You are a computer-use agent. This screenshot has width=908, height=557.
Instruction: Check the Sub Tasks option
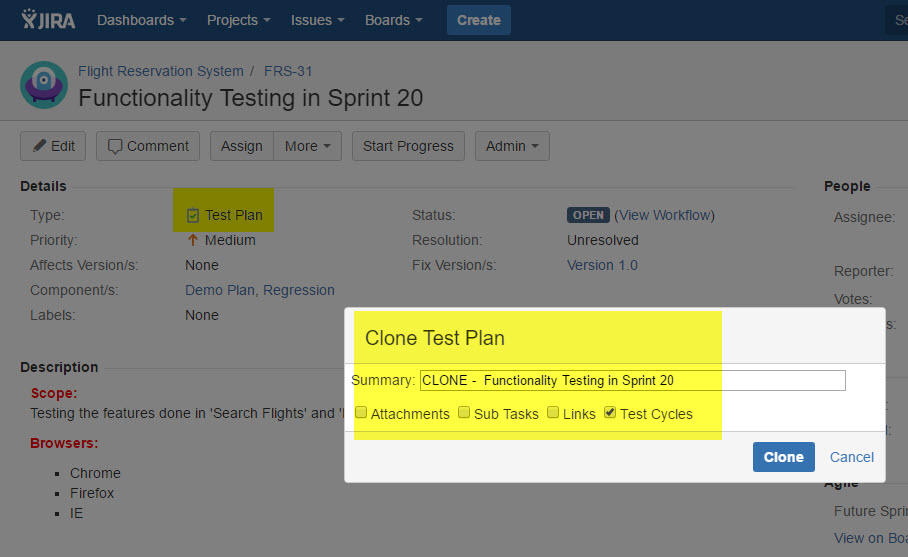click(464, 413)
